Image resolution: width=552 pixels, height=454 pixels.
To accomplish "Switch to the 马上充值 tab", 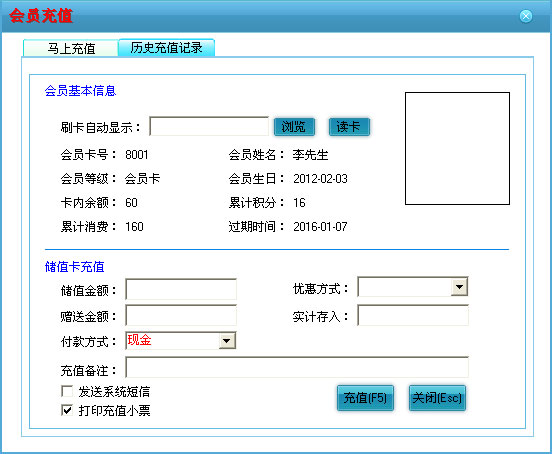I will tap(71, 48).
